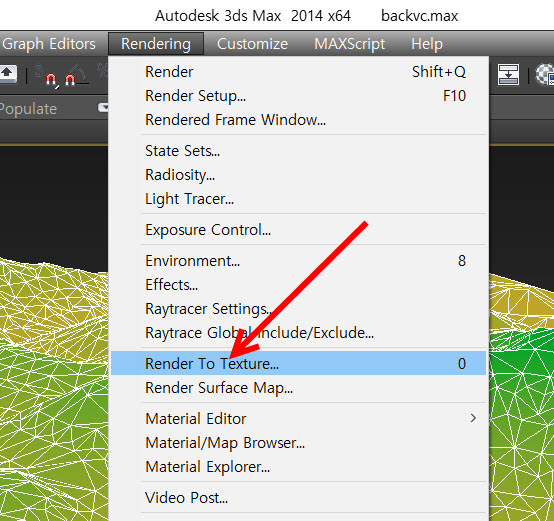Open Material Explorer
The width and height of the screenshot is (554, 521).
click(299, 467)
